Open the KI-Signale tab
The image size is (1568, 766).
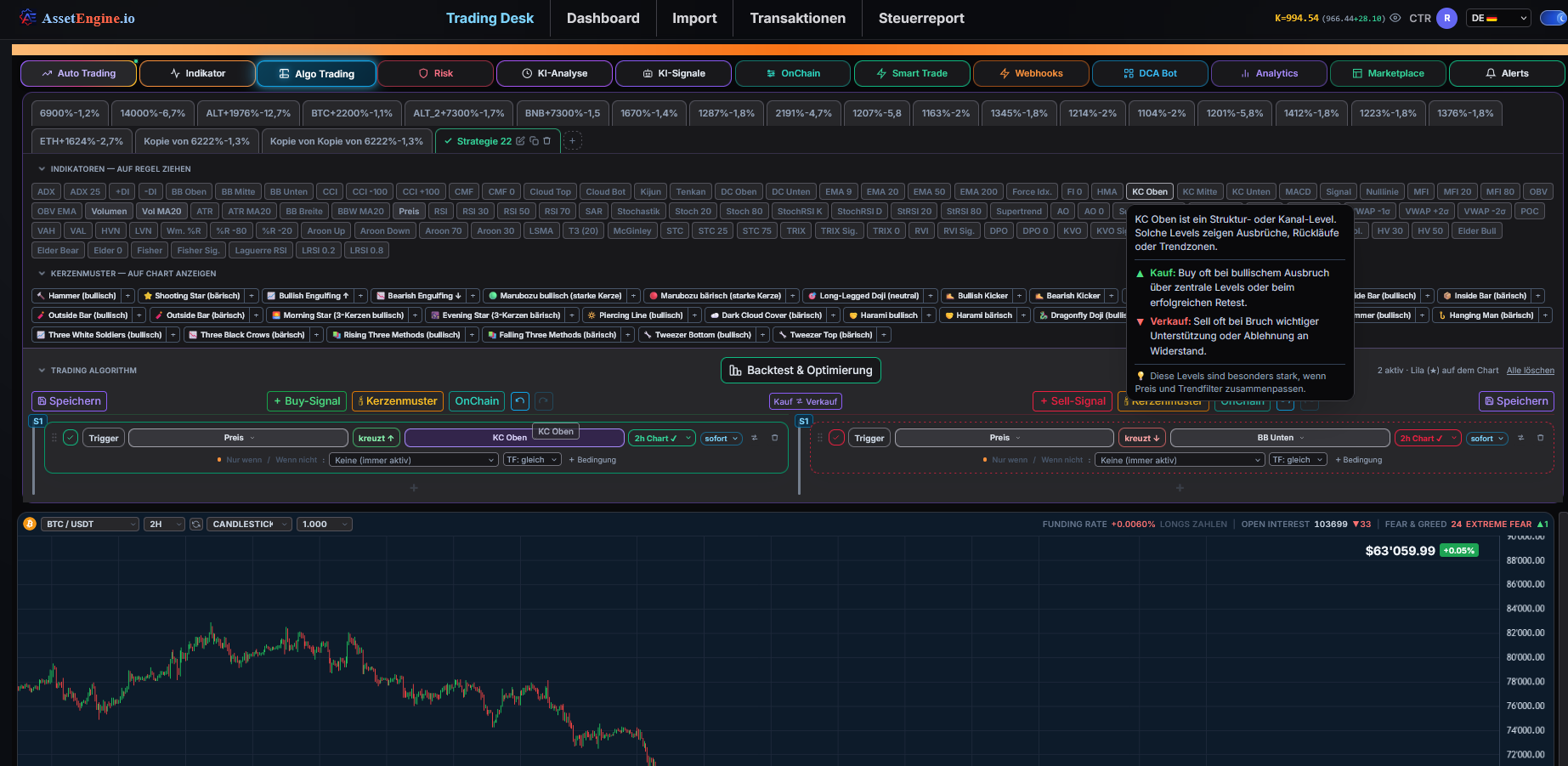tap(673, 73)
